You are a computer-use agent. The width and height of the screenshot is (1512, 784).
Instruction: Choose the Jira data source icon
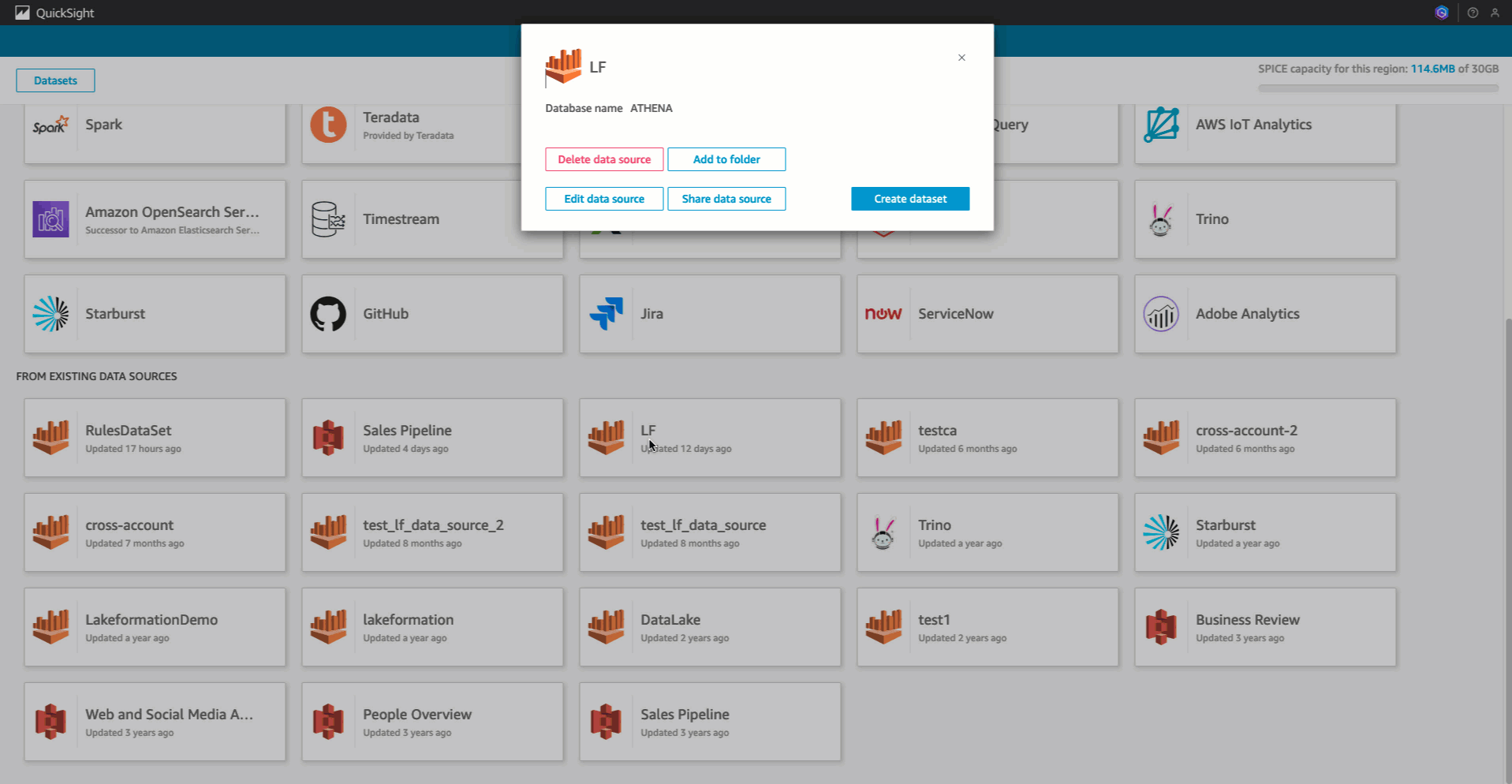(606, 314)
